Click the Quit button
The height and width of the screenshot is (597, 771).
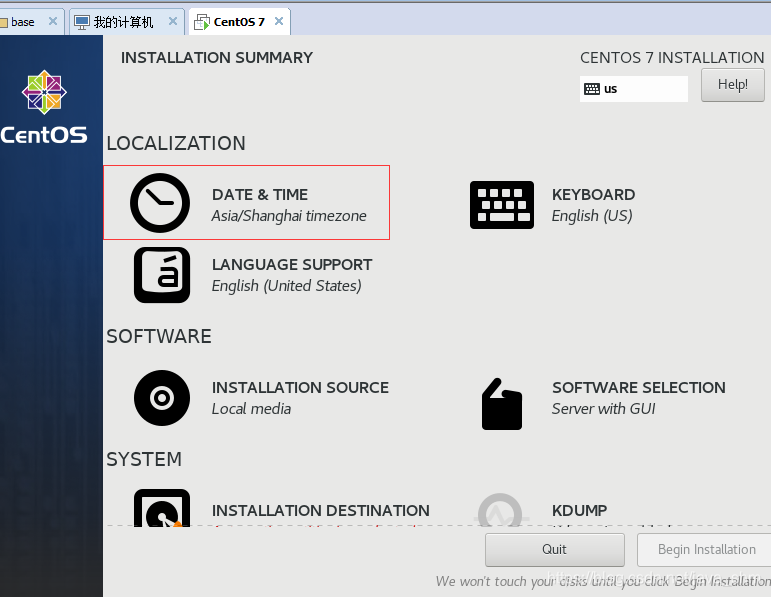pyautogui.click(x=555, y=549)
